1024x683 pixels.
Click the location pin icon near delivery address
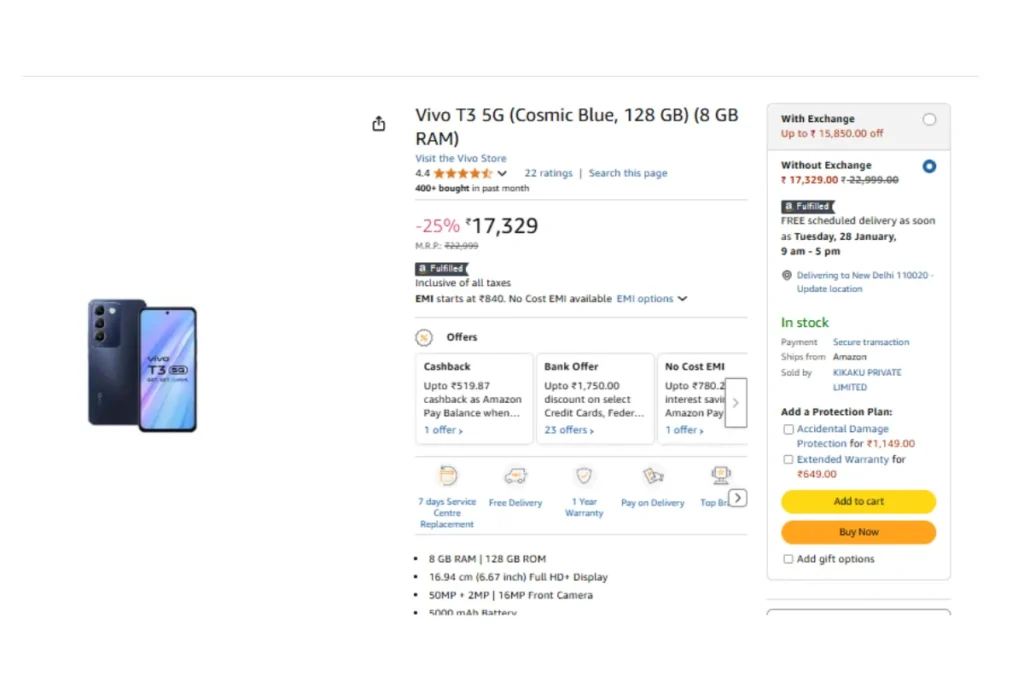click(787, 276)
